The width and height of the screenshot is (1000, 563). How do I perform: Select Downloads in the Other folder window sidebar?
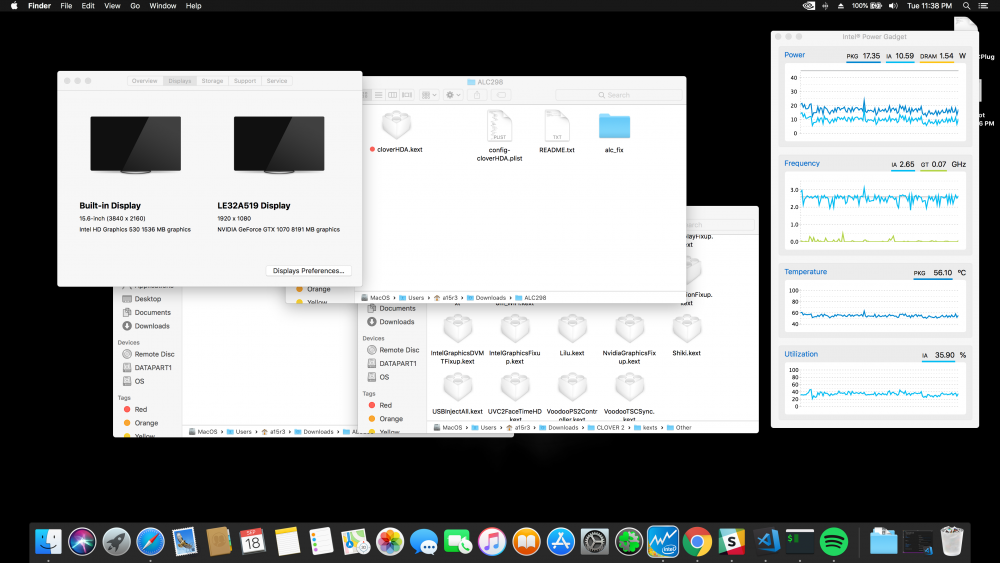click(x=397, y=322)
